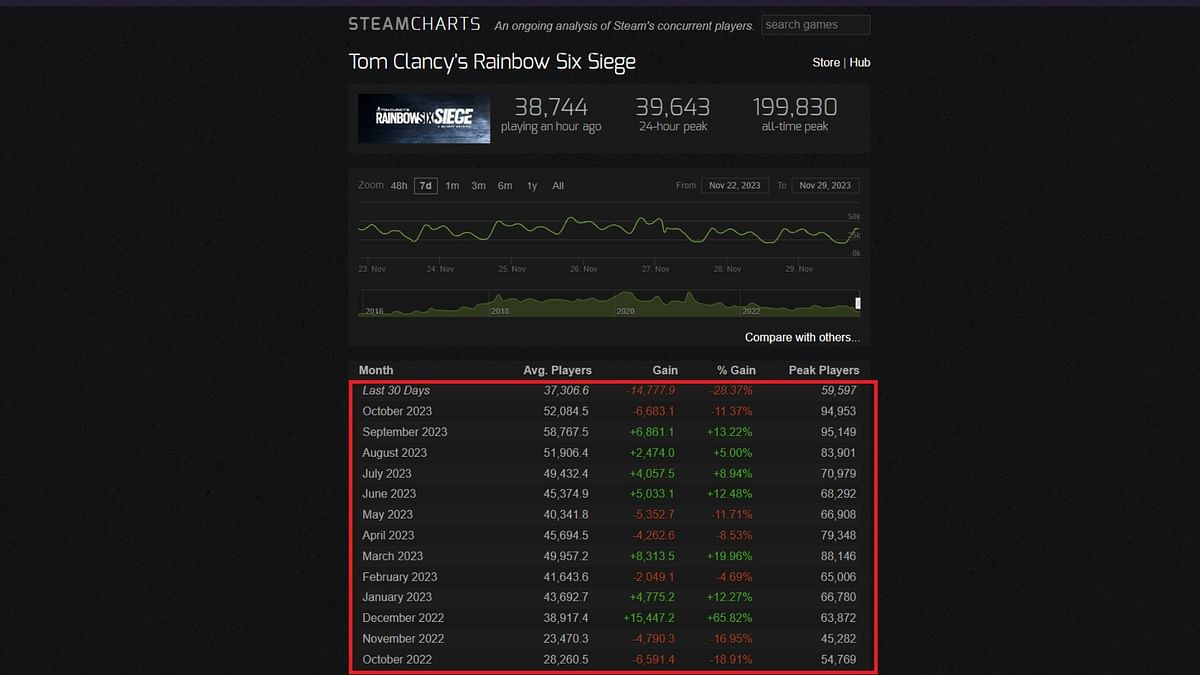
Task: Click the 23,470.3 average players value
Action: tap(565, 639)
